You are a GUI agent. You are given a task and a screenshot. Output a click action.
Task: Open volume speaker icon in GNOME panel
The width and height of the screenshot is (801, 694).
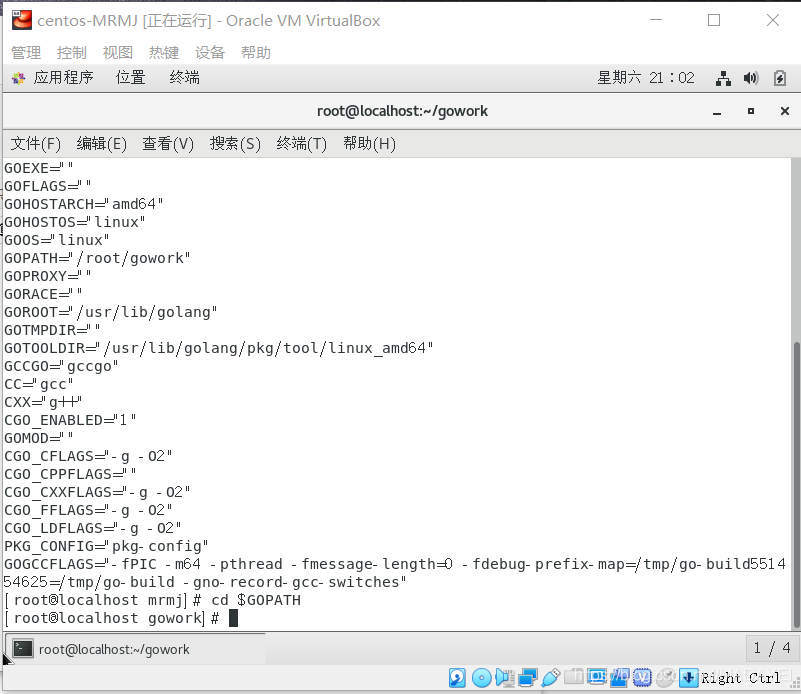tap(750, 78)
